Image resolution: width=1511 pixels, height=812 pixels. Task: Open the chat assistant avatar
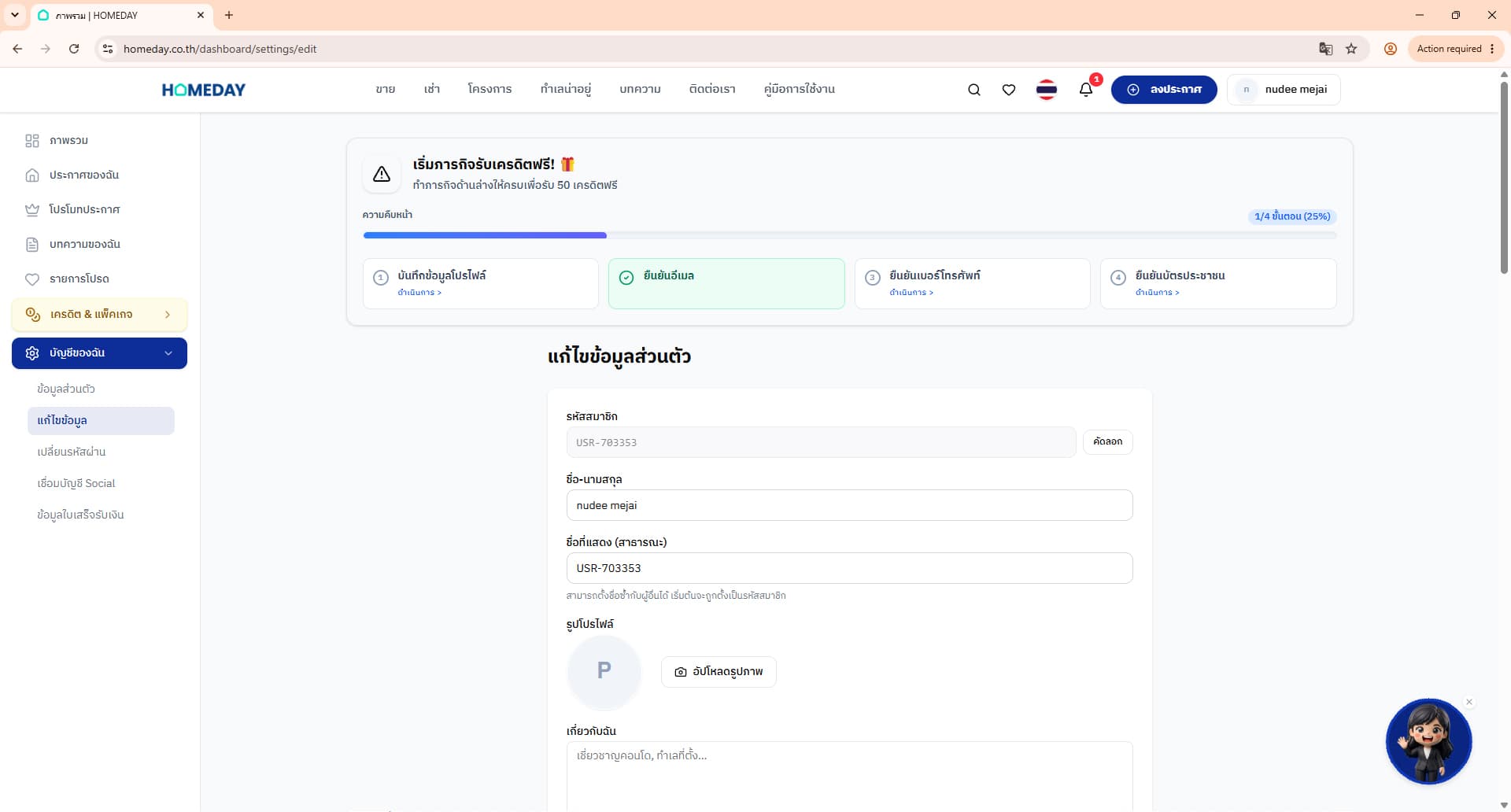1428,741
